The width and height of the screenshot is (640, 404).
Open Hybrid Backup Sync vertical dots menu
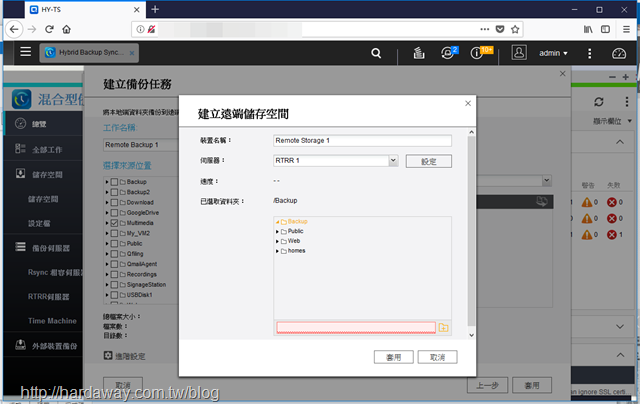tap(627, 102)
